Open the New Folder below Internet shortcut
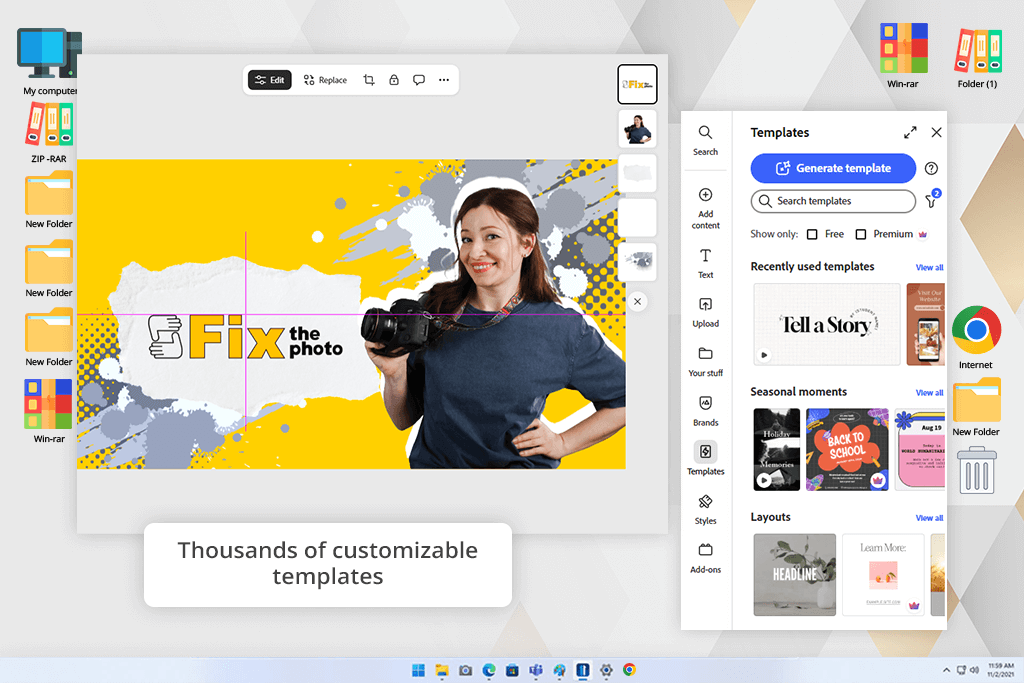 pos(976,408)
